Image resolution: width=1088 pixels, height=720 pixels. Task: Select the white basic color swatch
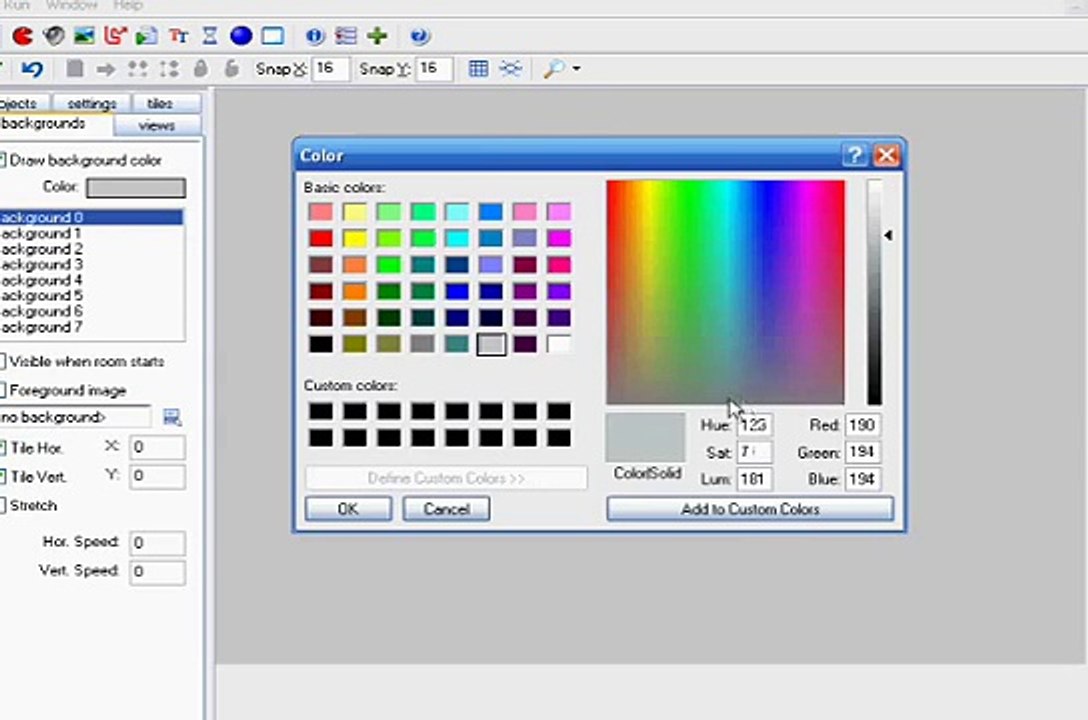559,344
